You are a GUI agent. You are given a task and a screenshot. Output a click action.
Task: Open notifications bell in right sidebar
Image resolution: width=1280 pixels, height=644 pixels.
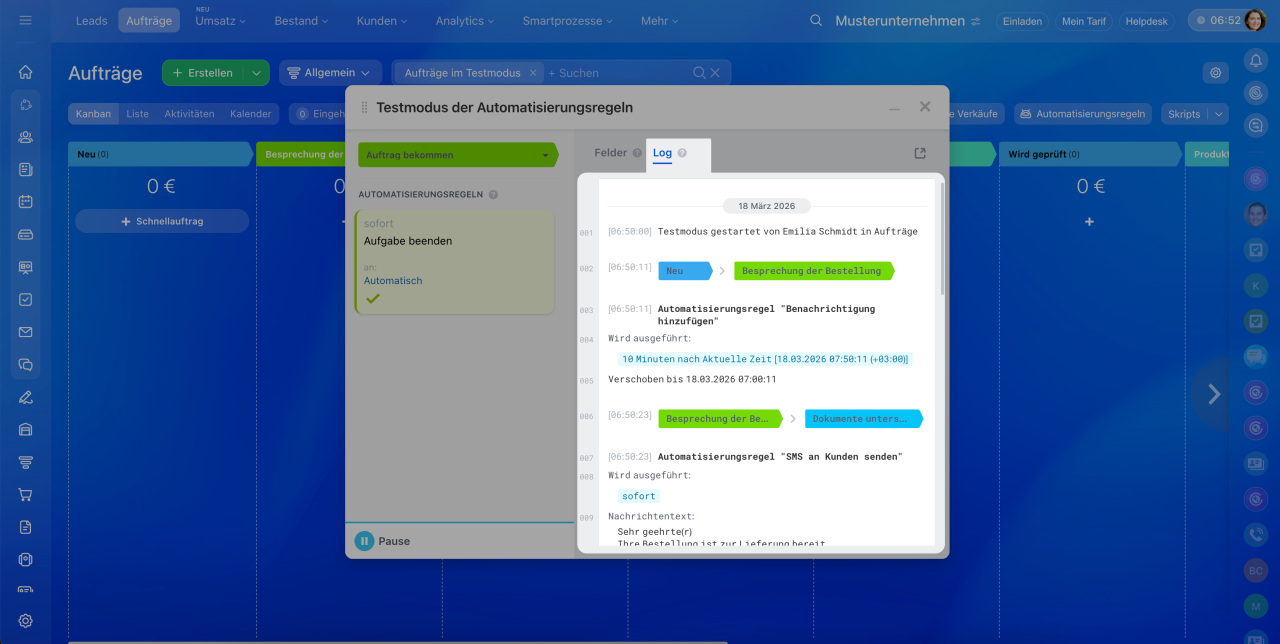1255,61
